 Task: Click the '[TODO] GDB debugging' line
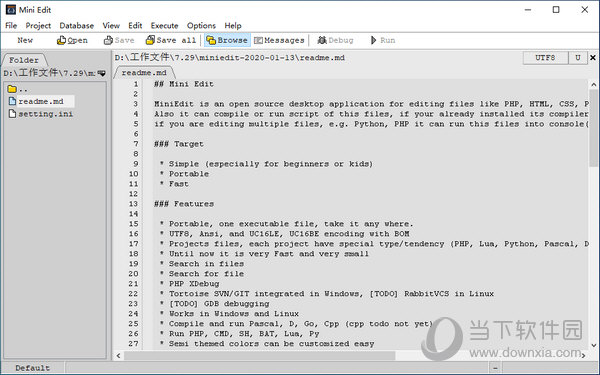click(x=214, y=304)
